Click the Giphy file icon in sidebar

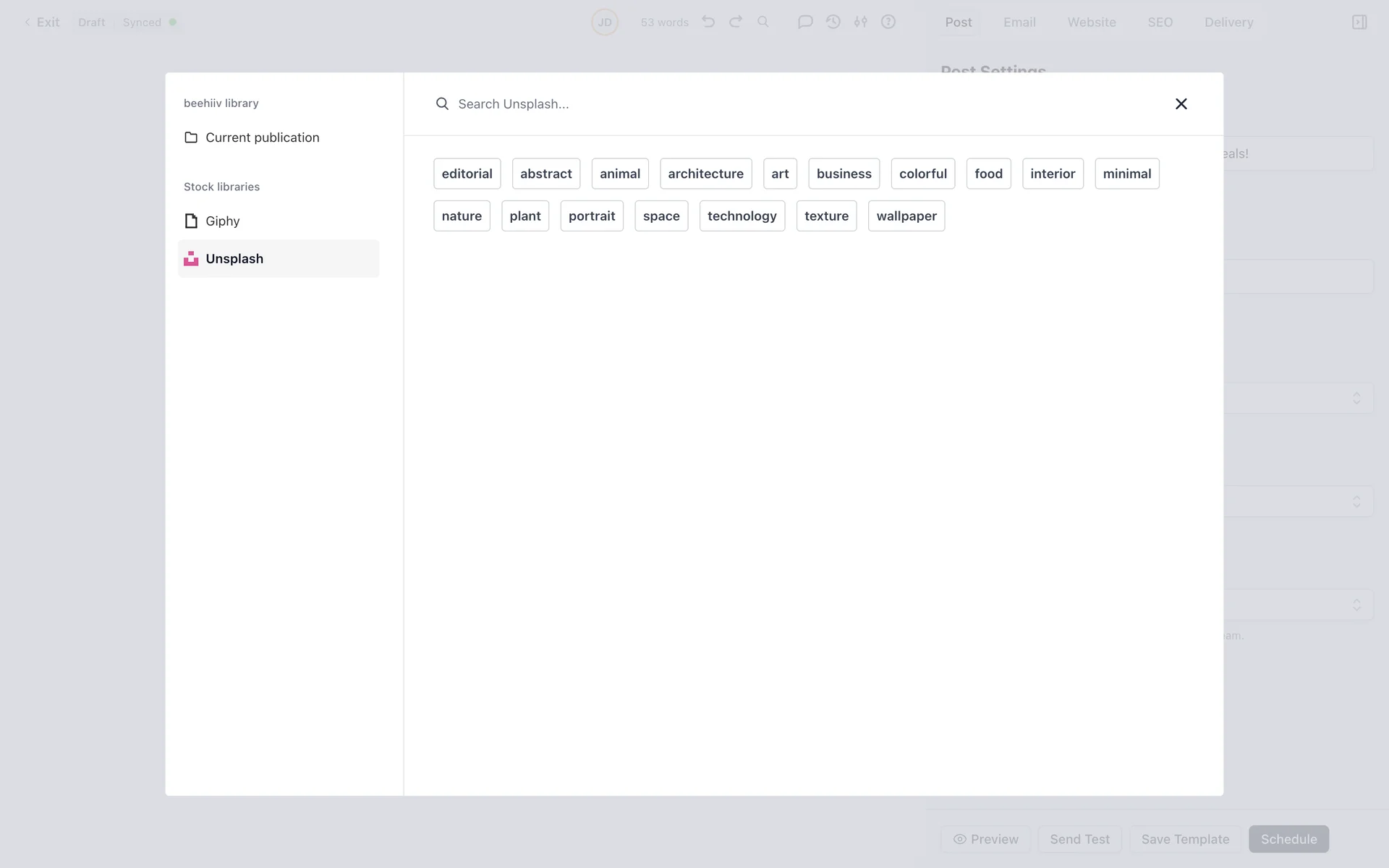tap(191, 221)
